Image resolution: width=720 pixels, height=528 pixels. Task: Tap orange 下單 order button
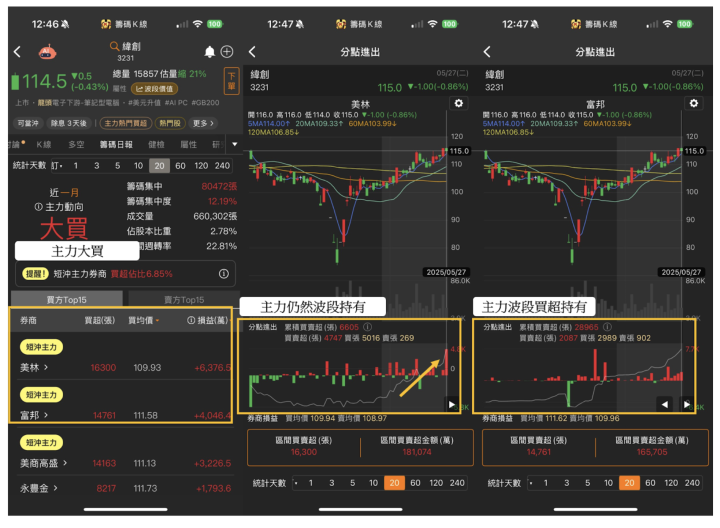pyautogui.click(x=231, y=81)
